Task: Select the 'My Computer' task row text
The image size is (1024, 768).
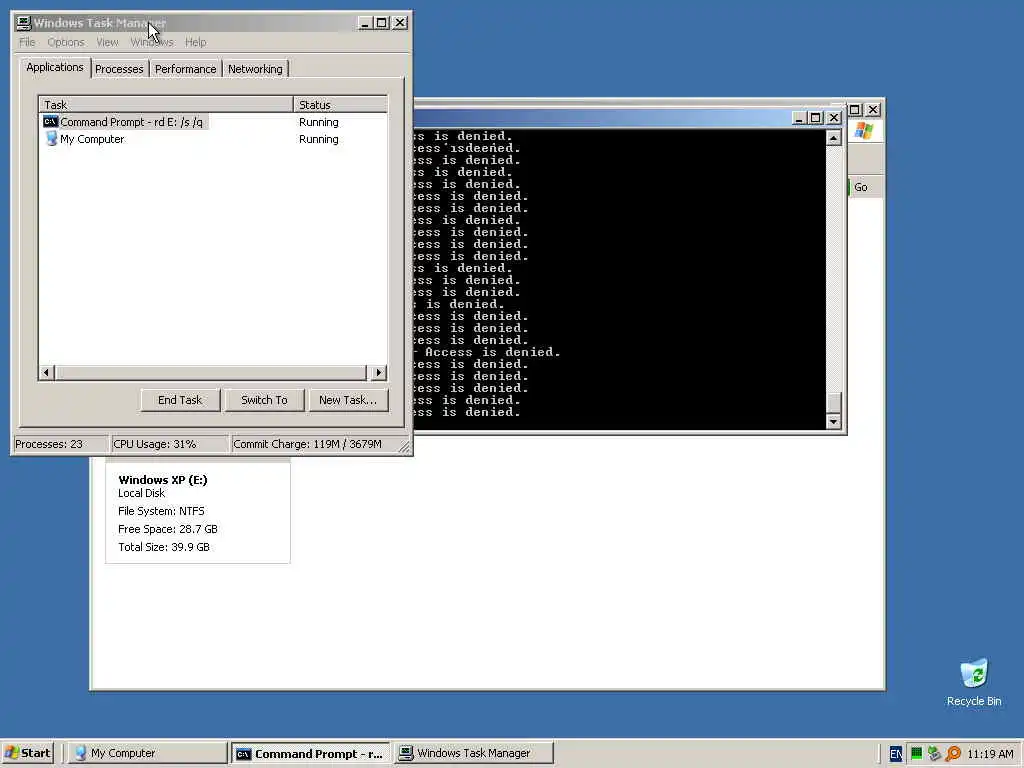Action: point(92,139)
